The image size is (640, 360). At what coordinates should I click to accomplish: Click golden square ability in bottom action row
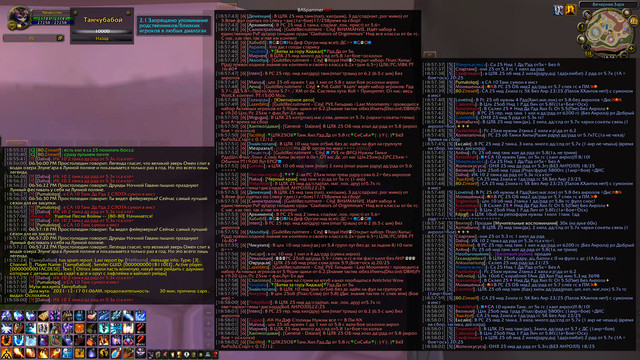pyautogui.click(x=80, y=353)
